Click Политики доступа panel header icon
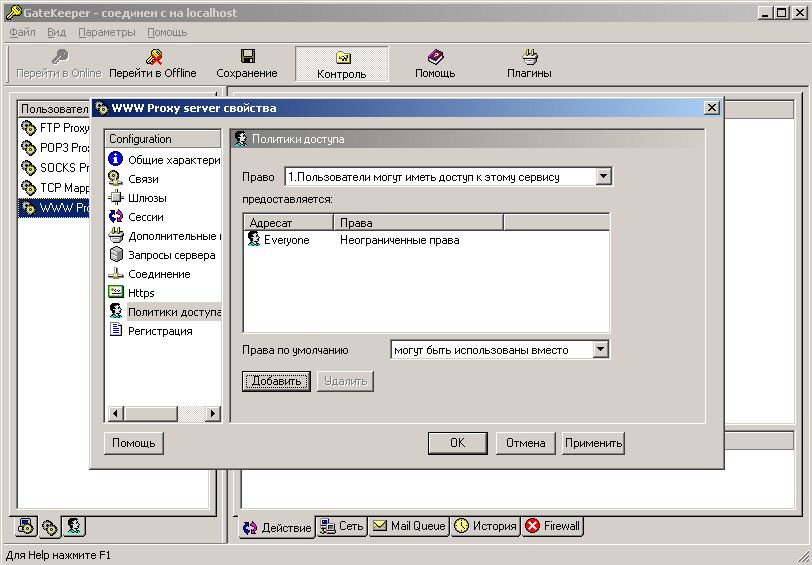 tap(241, 139)
